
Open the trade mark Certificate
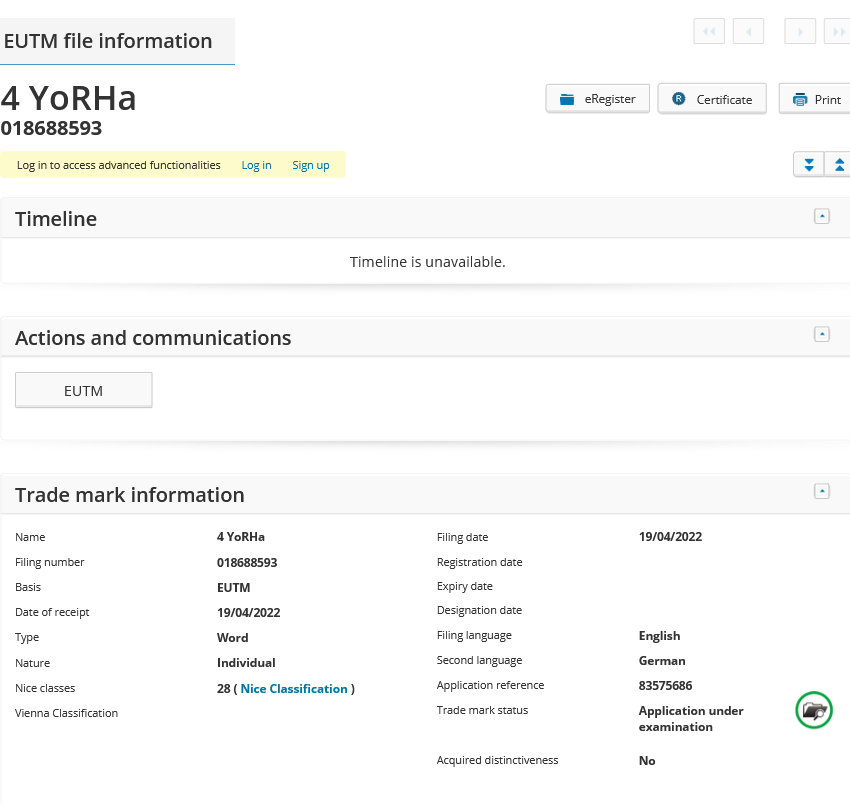[712, 99]
